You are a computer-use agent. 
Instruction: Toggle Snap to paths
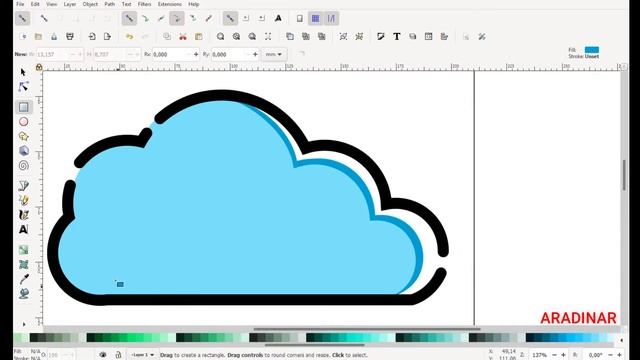click(x=145, y=18)
